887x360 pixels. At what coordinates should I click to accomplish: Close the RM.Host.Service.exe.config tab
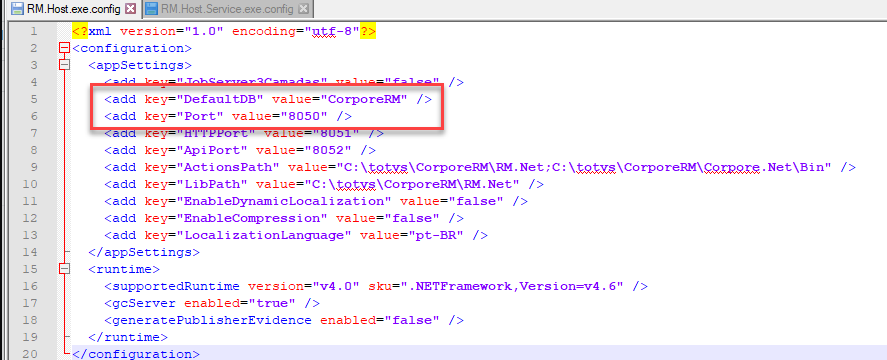pos(303,9)
